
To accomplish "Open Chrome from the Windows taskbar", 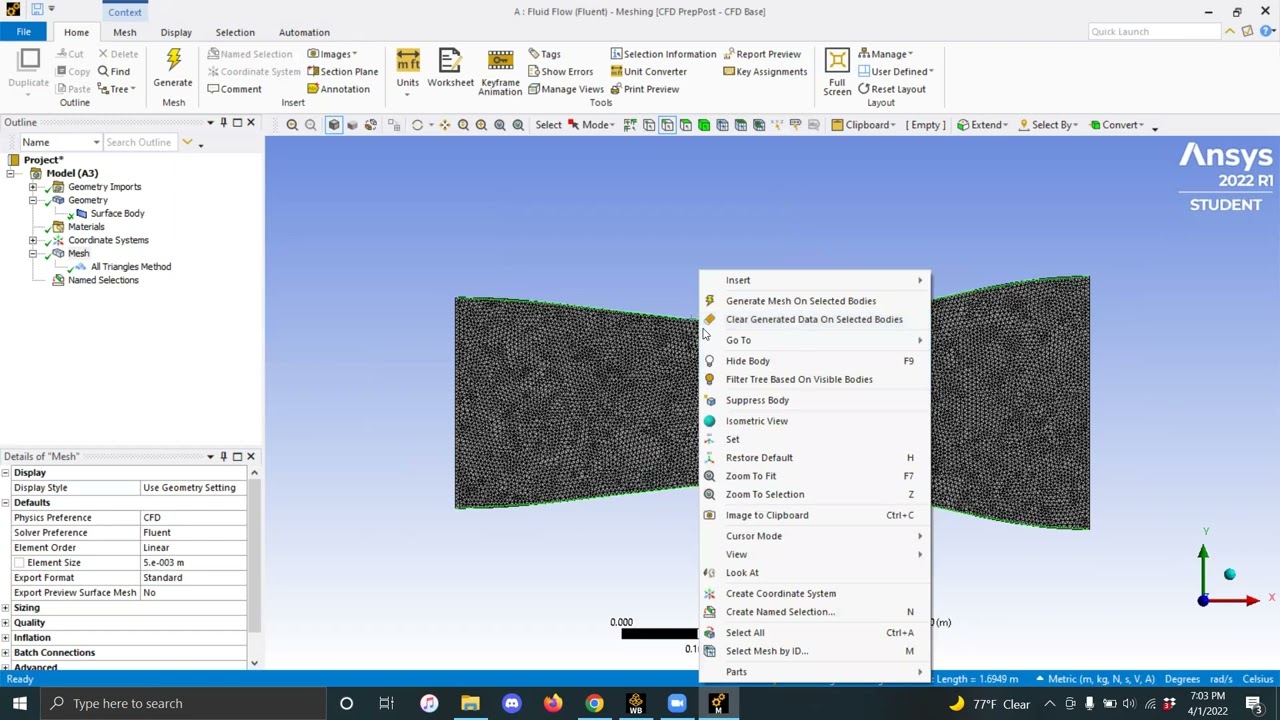I will click(x=594, y=703).
